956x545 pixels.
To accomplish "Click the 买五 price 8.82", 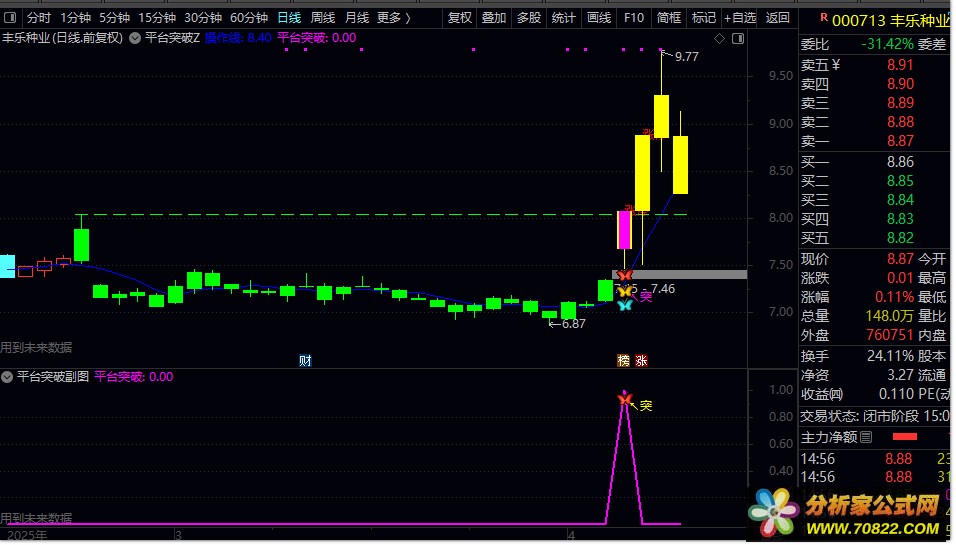I will point(901,238).
